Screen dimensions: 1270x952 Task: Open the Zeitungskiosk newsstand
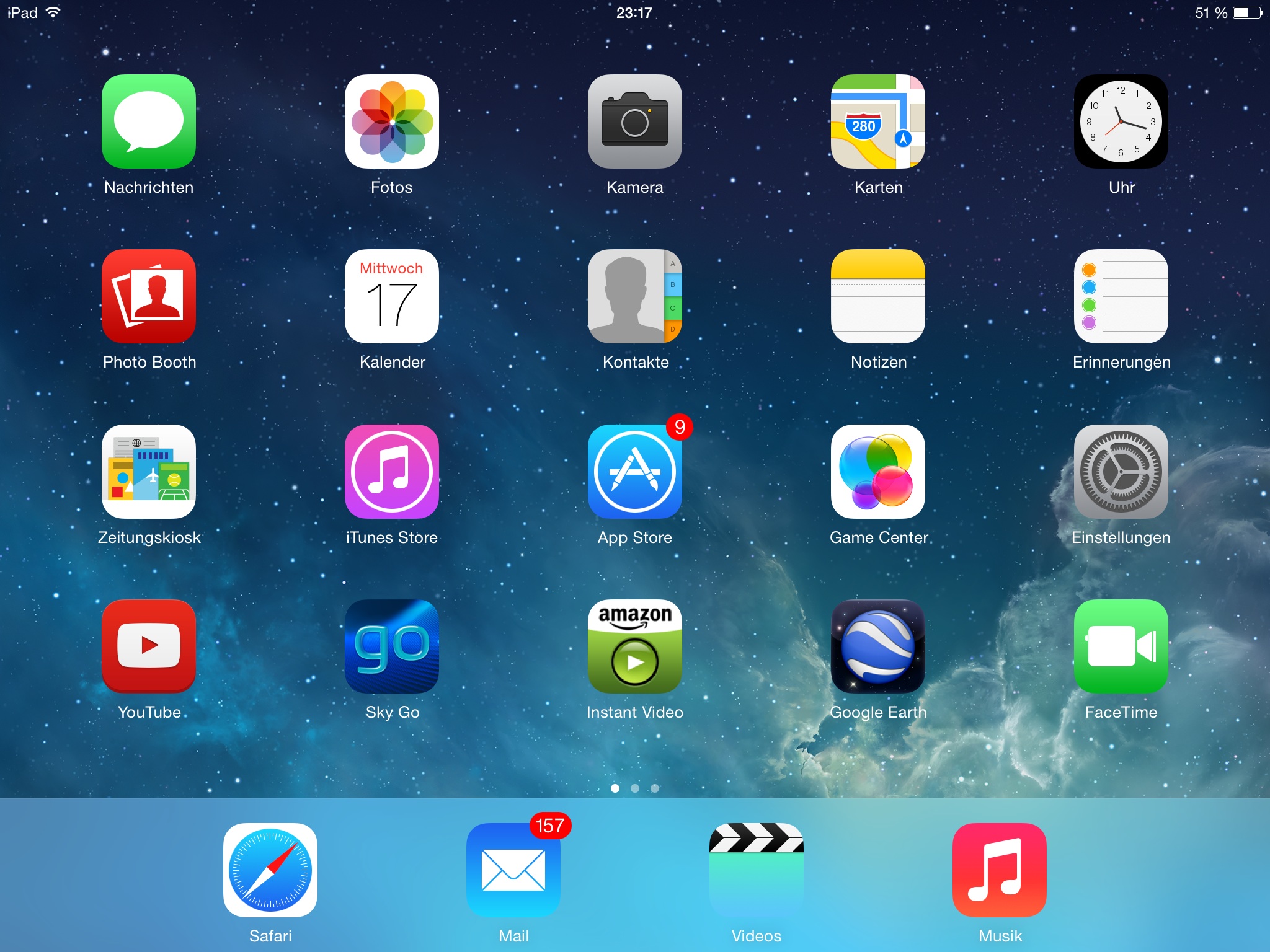pos(149,472)
